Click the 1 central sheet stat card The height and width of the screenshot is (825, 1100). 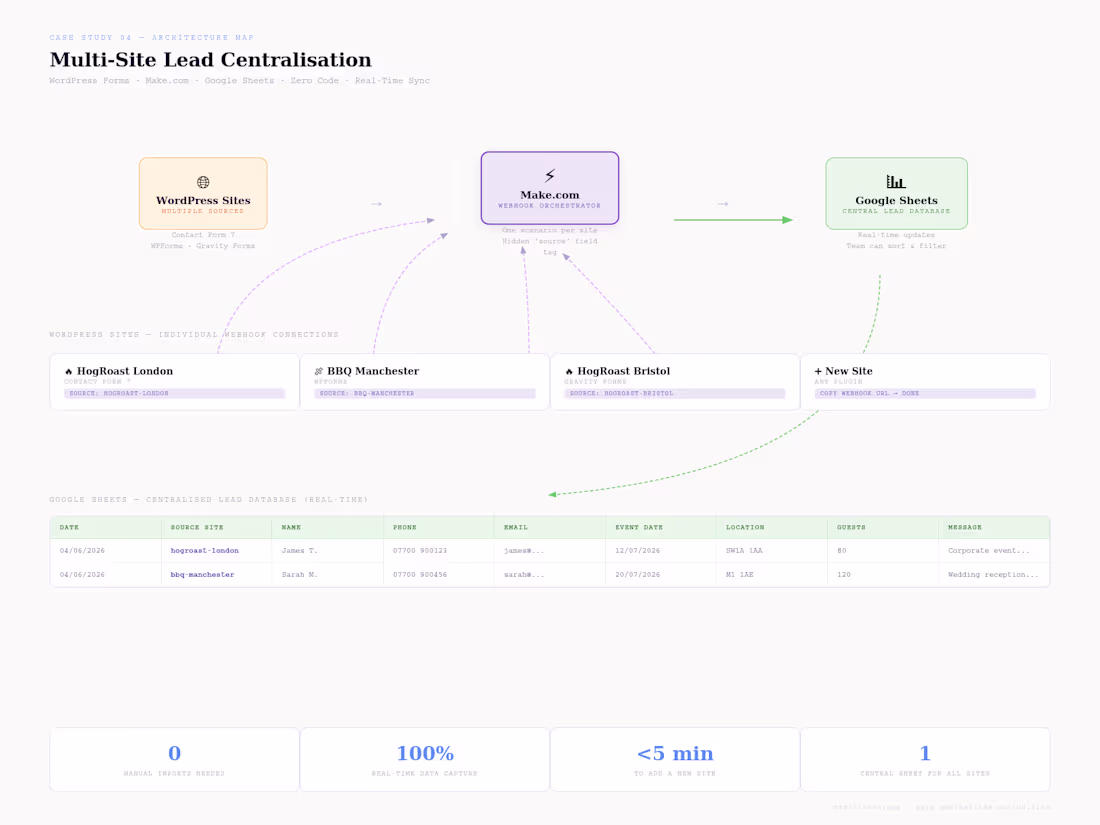pos(925,760)
